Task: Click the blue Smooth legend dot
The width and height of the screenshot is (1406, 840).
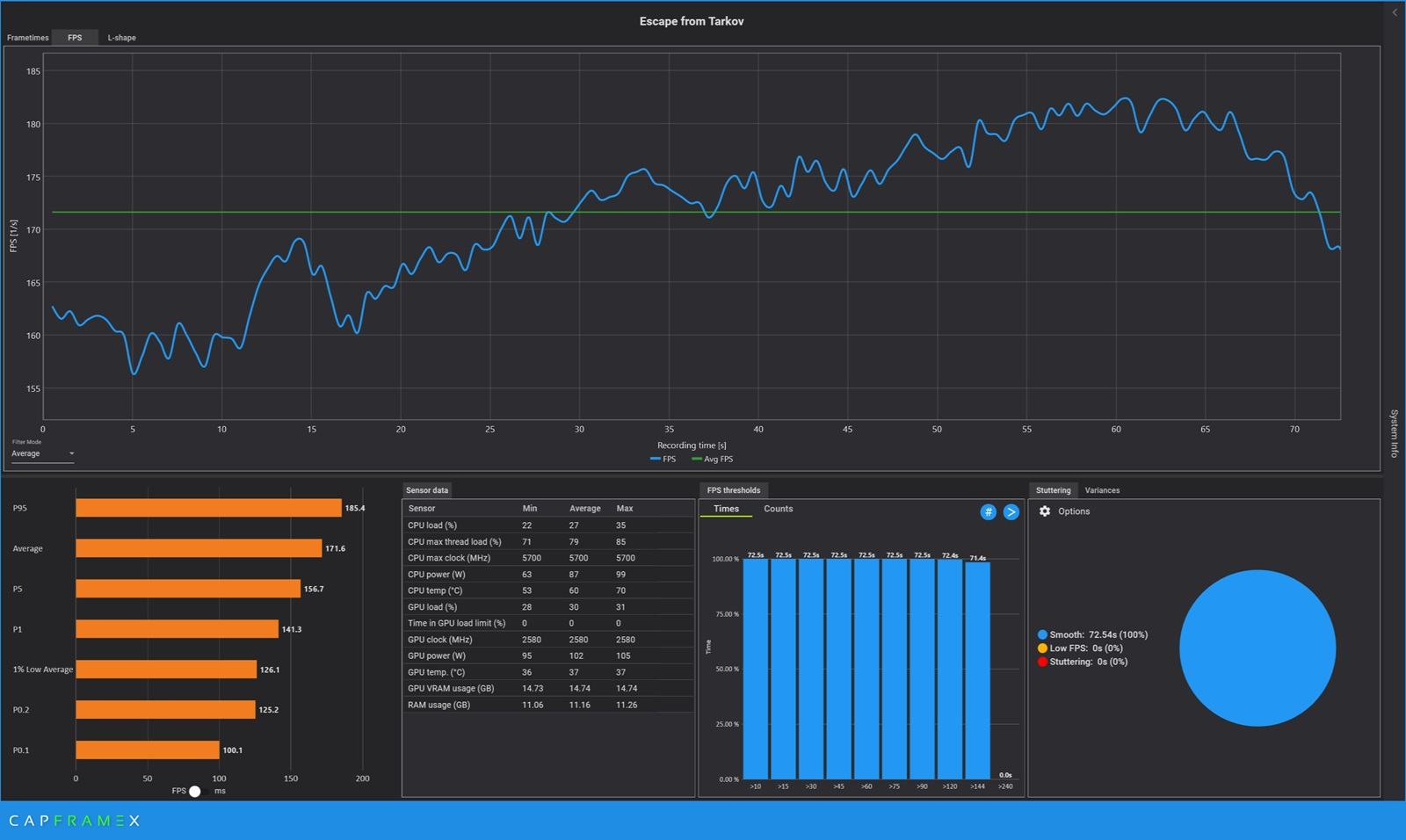Action: [x=1042, y=634]
